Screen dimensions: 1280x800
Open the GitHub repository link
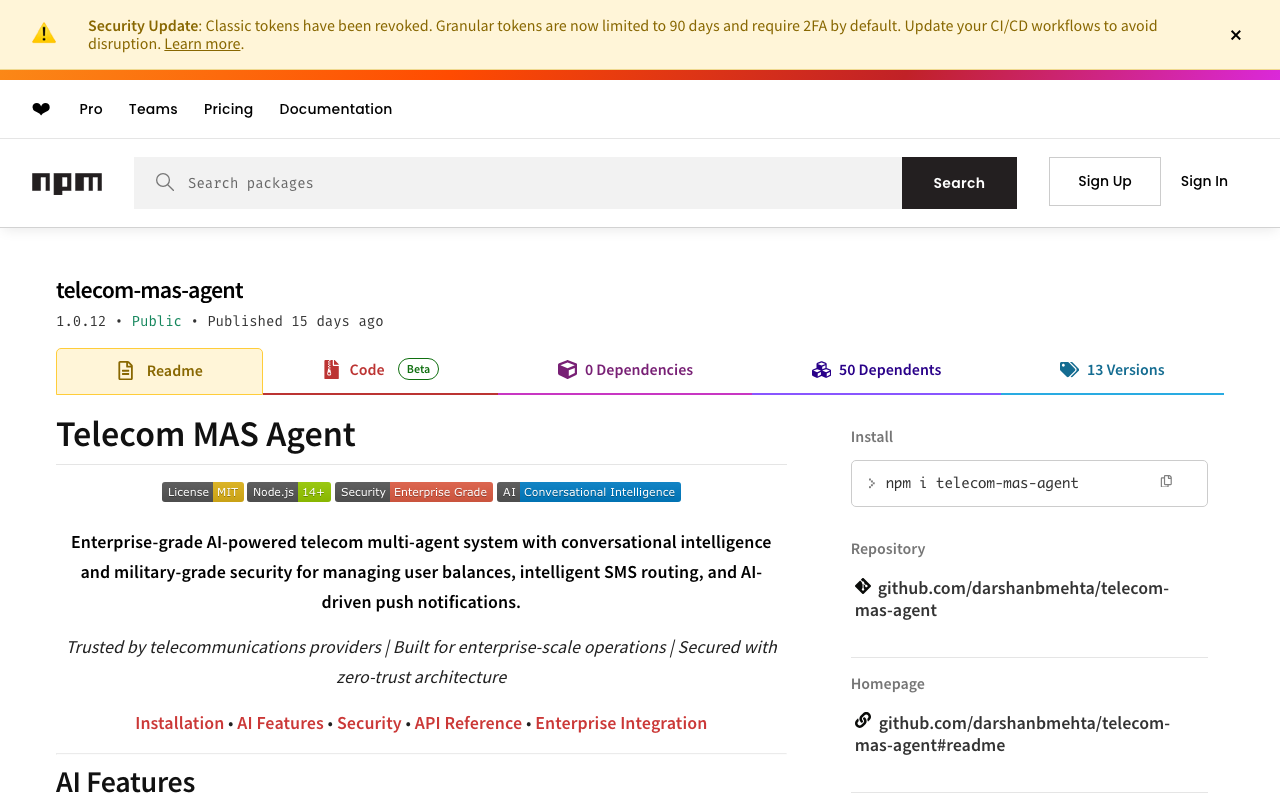point(1012,599)
